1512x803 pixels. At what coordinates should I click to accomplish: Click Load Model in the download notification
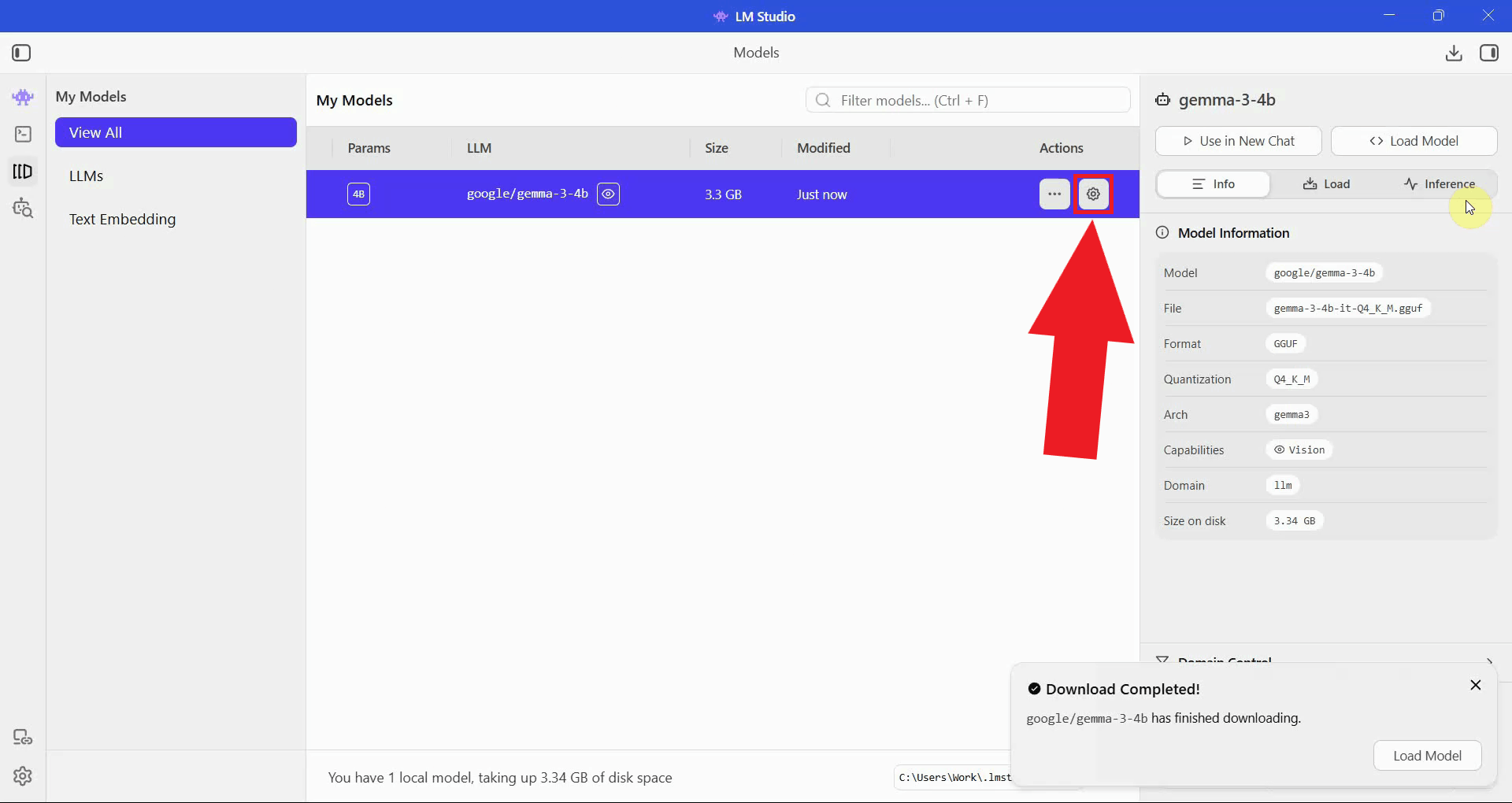[x=1428, y=755]
